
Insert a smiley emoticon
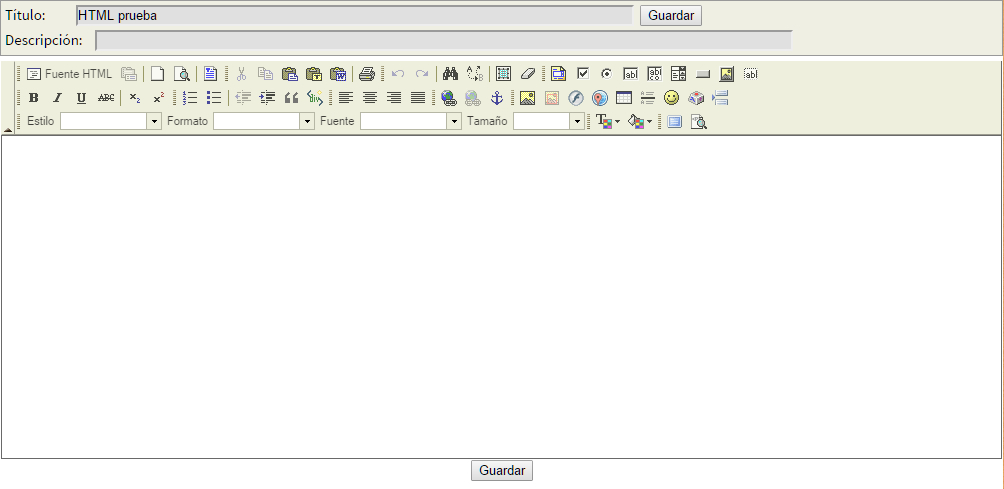(x=671, y=98)
